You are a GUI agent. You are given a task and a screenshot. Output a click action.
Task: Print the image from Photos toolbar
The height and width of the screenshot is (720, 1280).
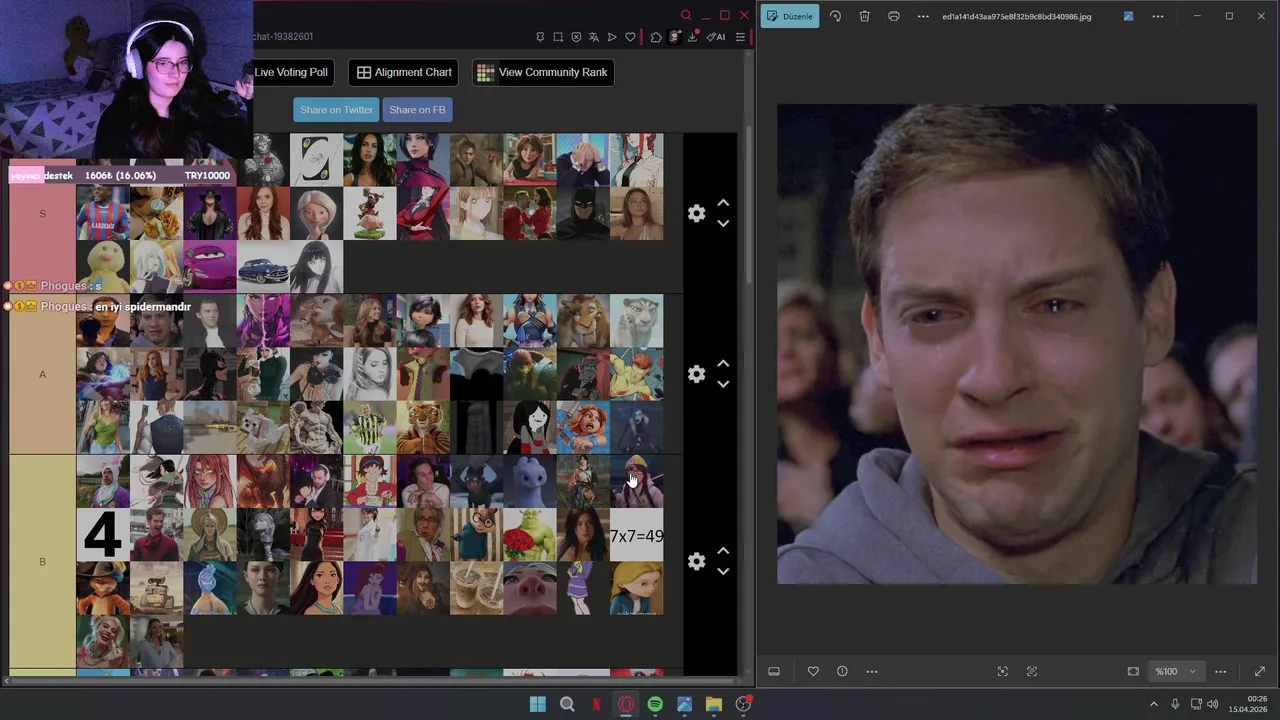point(894,16)
